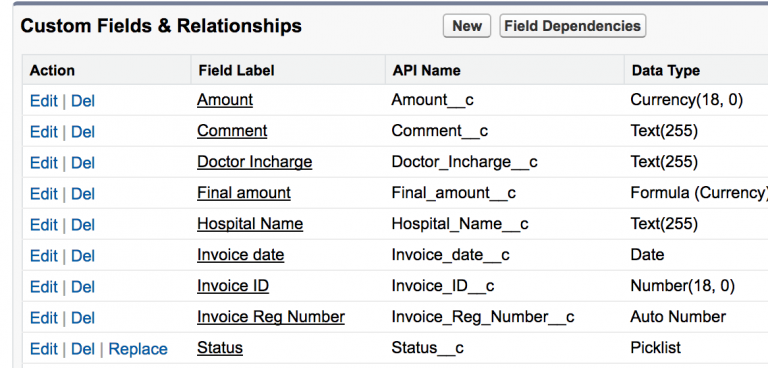Open Field Dependencies
The width and height of the screenshot is (768, 368).
(x=573, y=26)
